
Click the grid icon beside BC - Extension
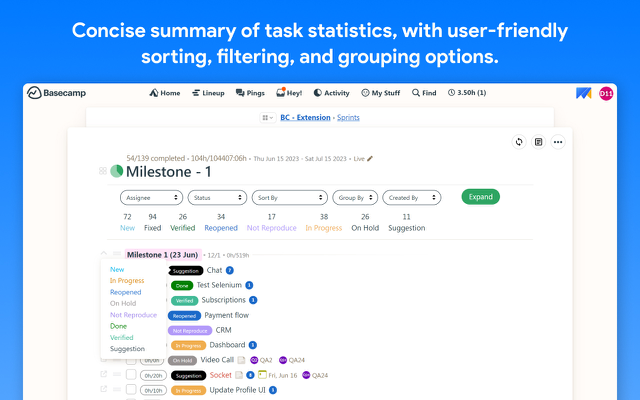click(266, 117)
